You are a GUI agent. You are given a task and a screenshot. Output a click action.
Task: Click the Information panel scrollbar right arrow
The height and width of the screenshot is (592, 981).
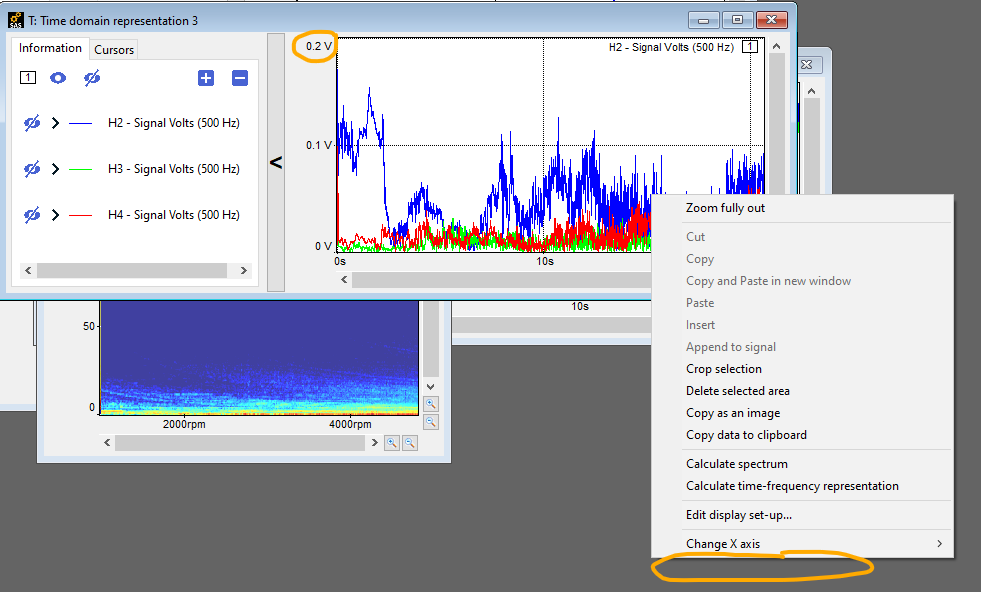coord(244,270)
